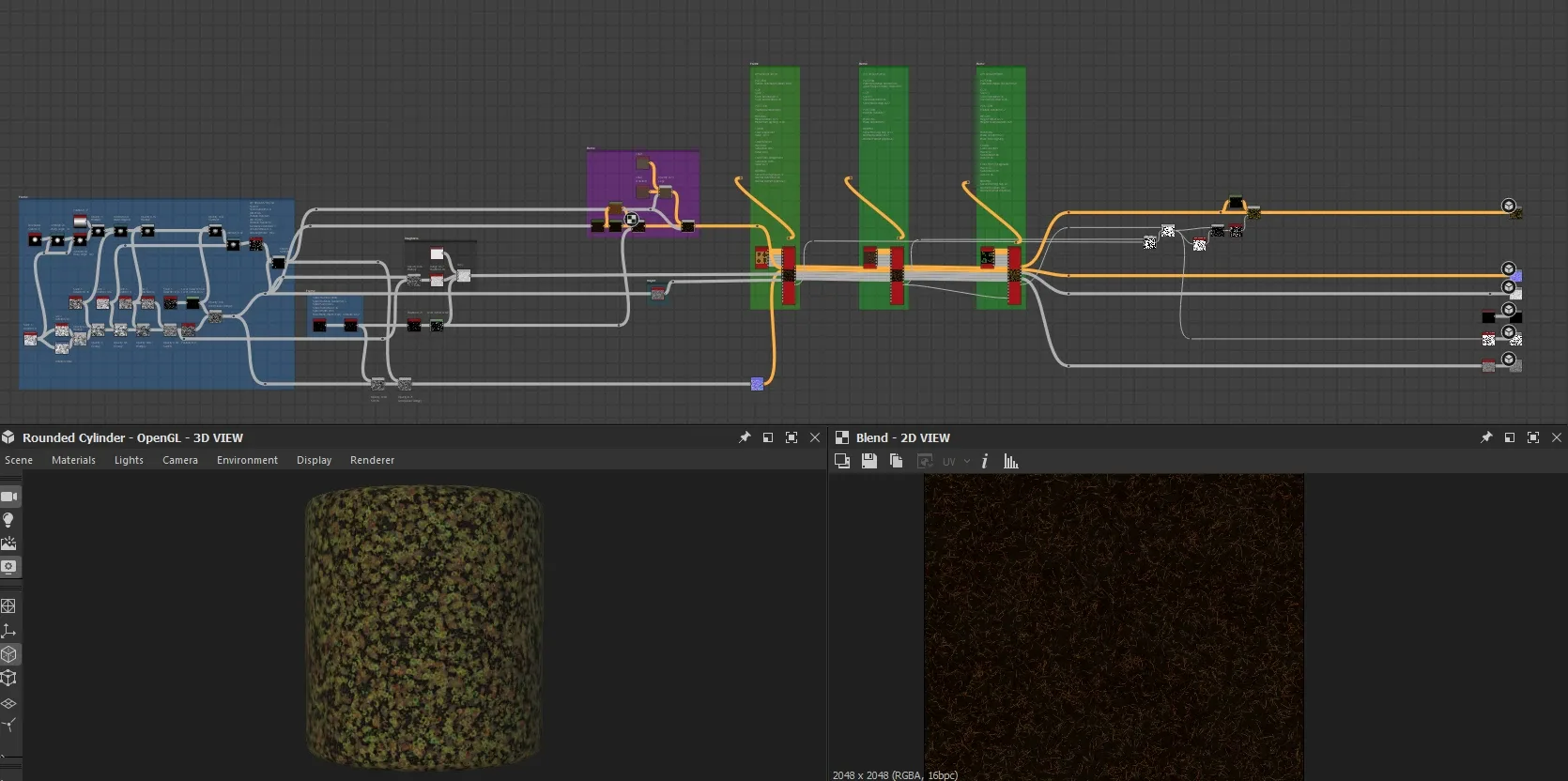
Task: Click the environment image icon in 3D view sidebar
Action: (8, 544)
